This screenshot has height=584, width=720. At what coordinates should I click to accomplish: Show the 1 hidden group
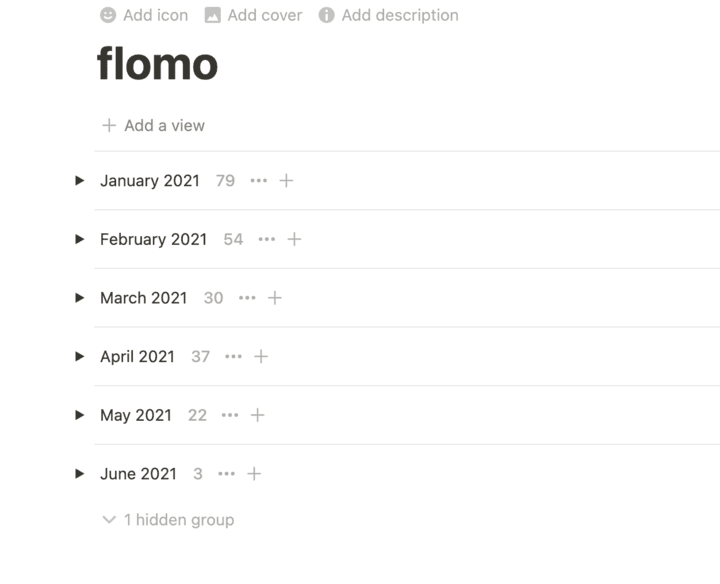pyautogui.click(x=168, y=520)
